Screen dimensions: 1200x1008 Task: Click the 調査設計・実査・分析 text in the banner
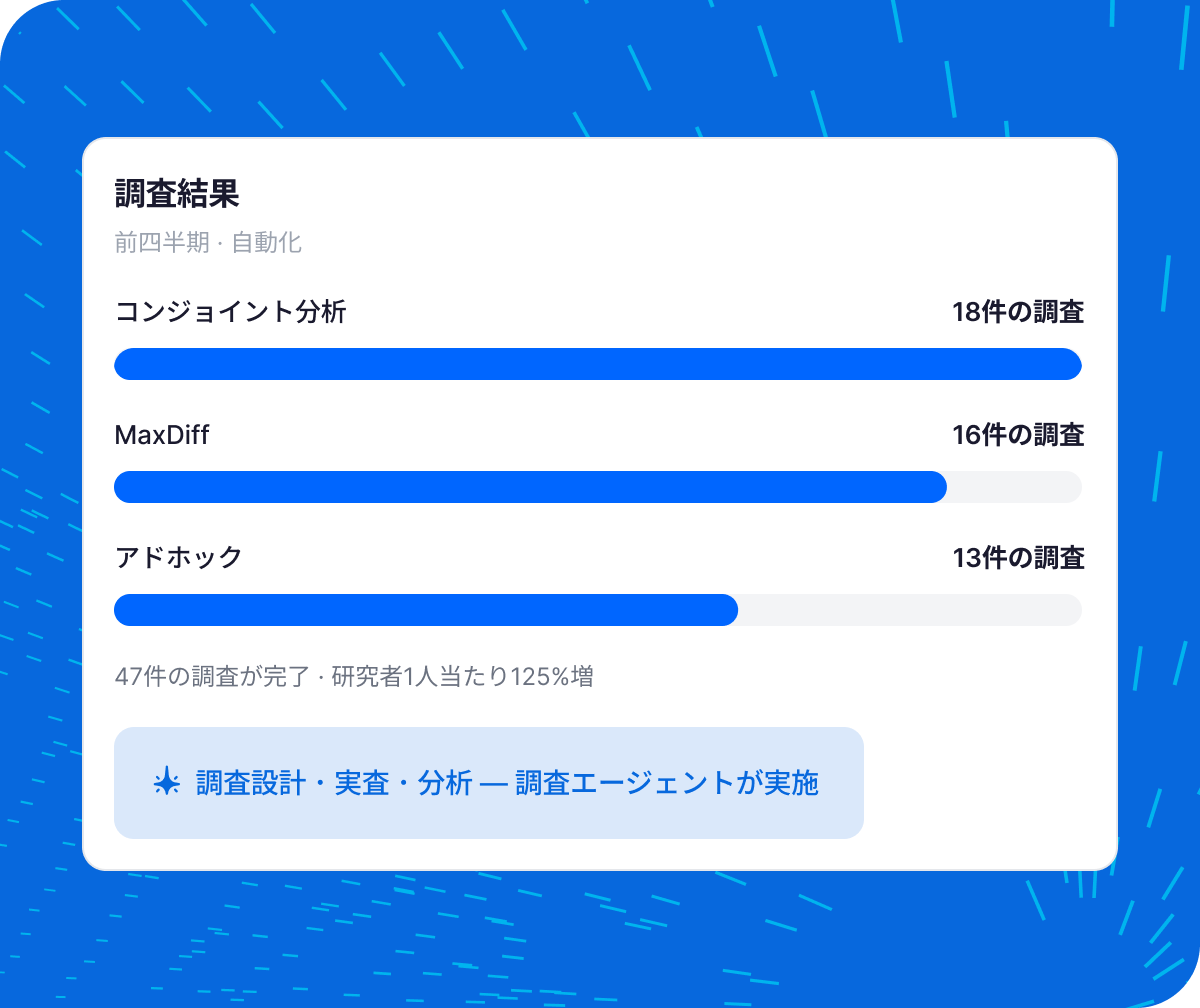pyautogui.click(x=334, y=783)
